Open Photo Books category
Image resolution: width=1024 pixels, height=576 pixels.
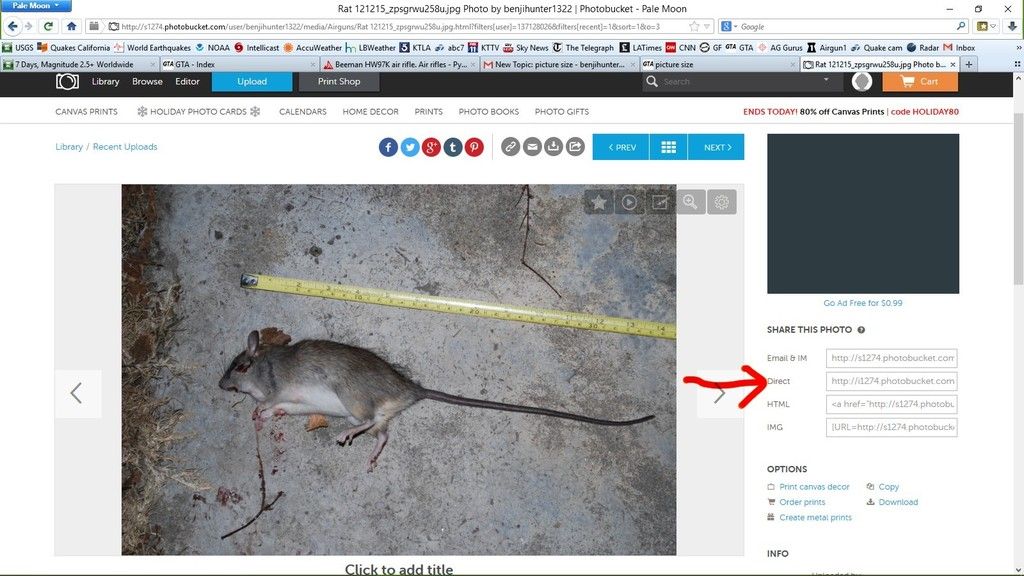point(488,112)
